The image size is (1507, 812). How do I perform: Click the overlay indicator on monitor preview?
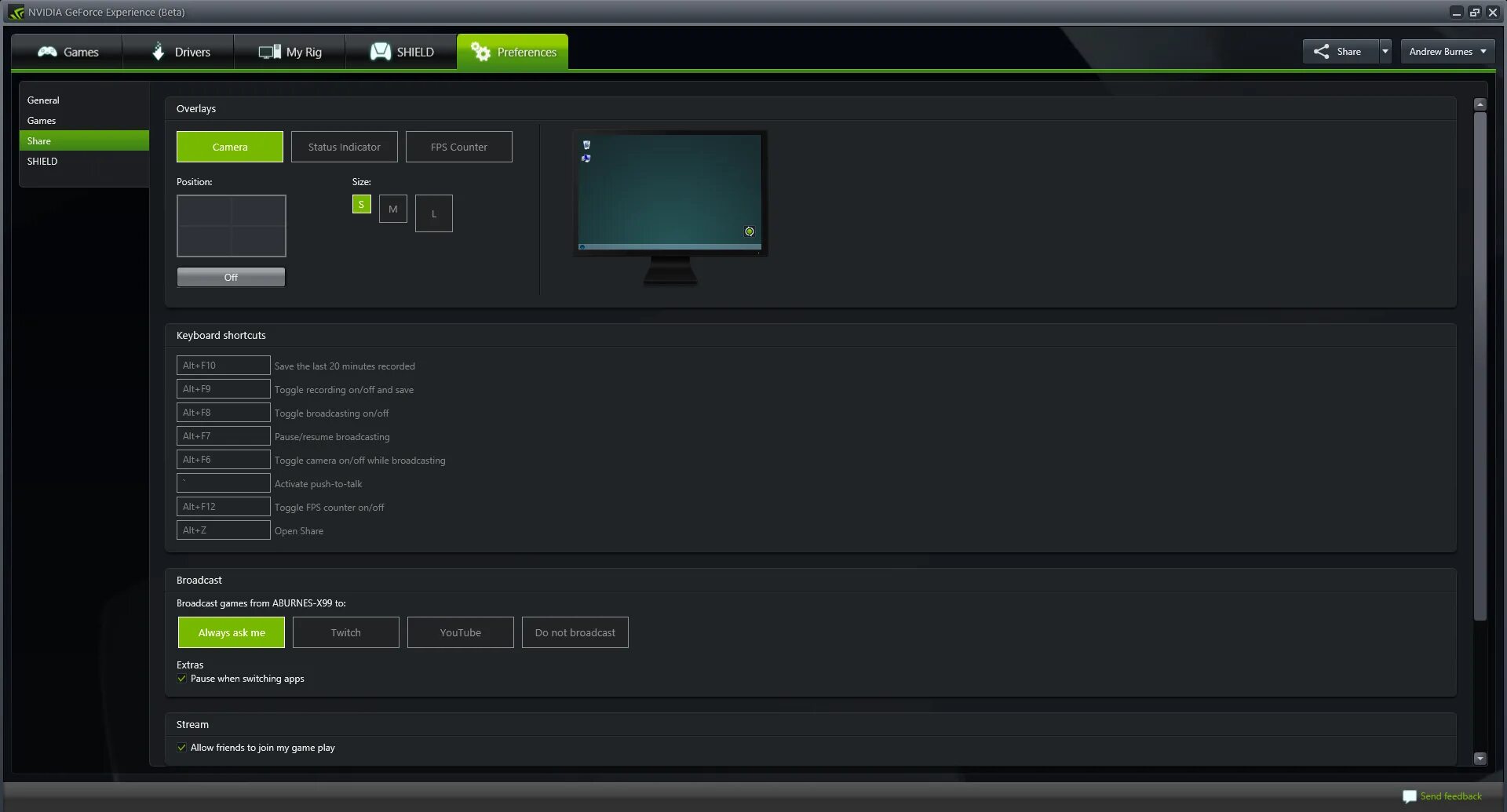(750, 231)
